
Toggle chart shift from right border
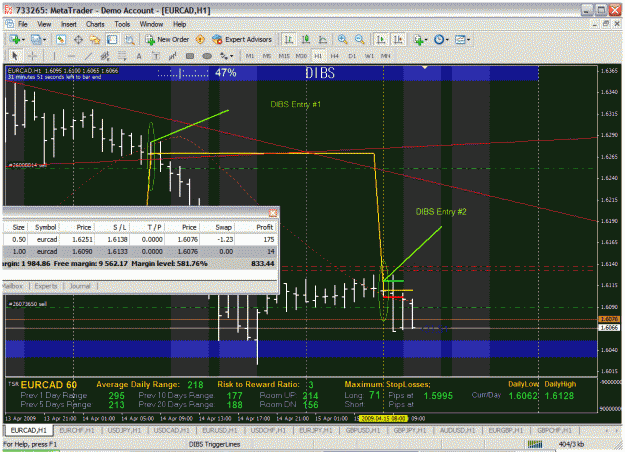[398, 39]
